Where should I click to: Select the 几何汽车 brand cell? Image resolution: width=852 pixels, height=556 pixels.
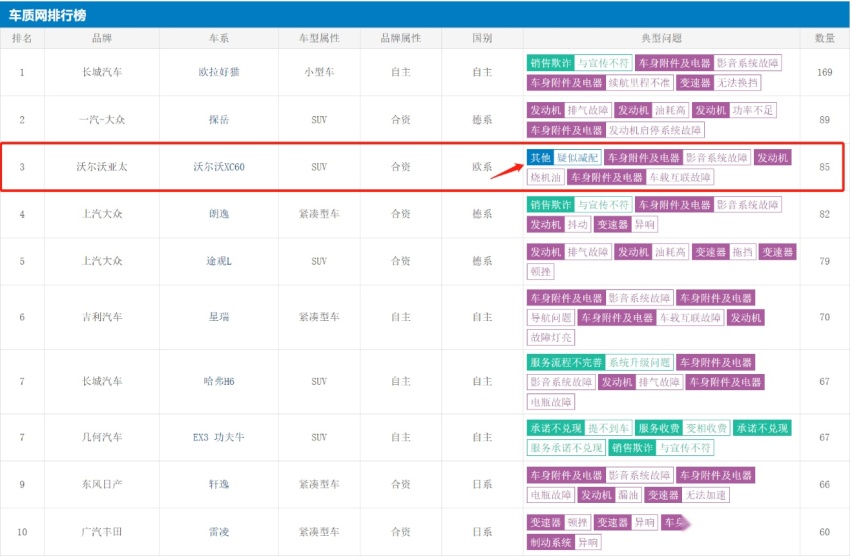[x=102, y=438]
